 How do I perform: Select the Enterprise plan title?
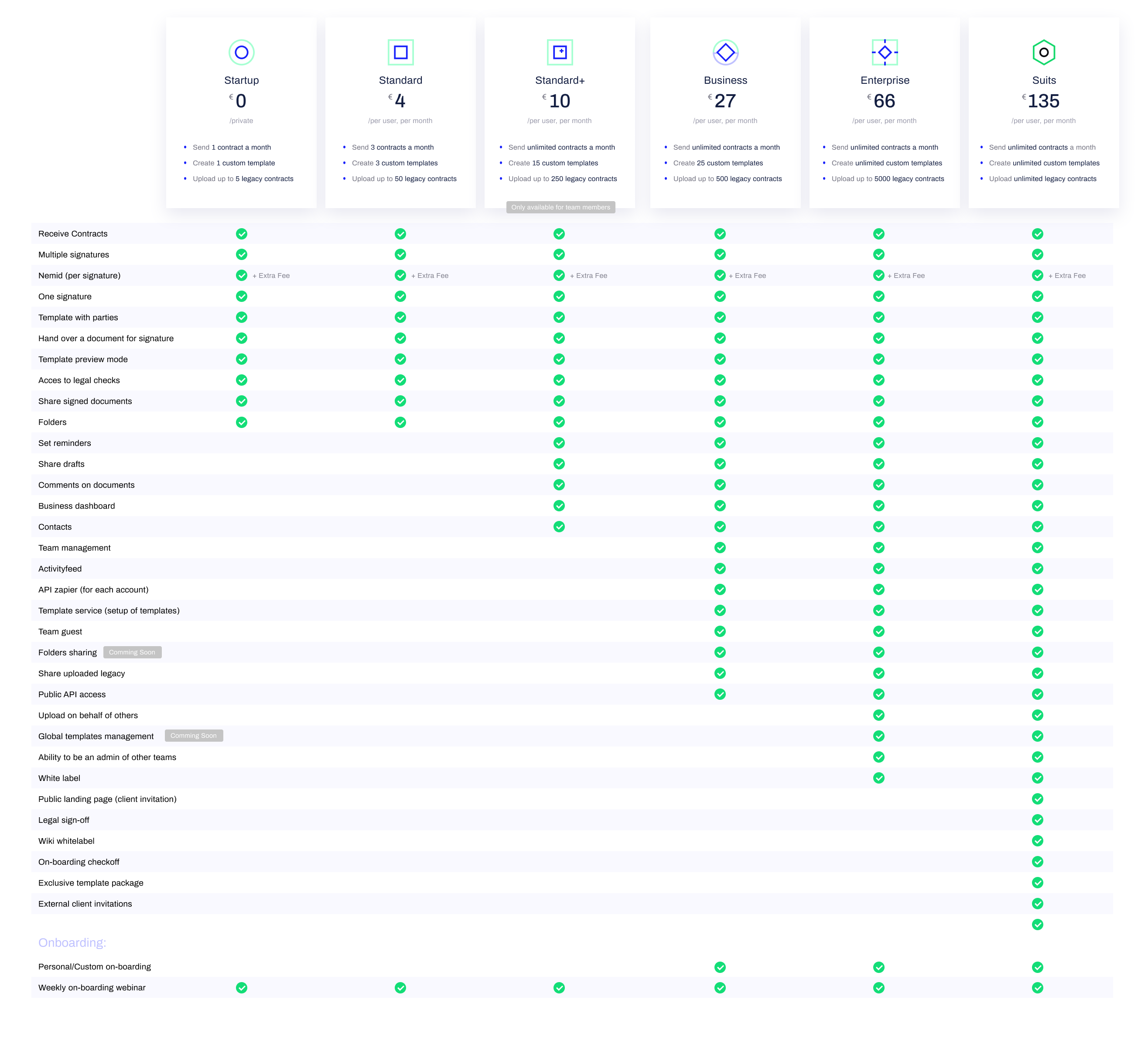click(x=885, y=80)
